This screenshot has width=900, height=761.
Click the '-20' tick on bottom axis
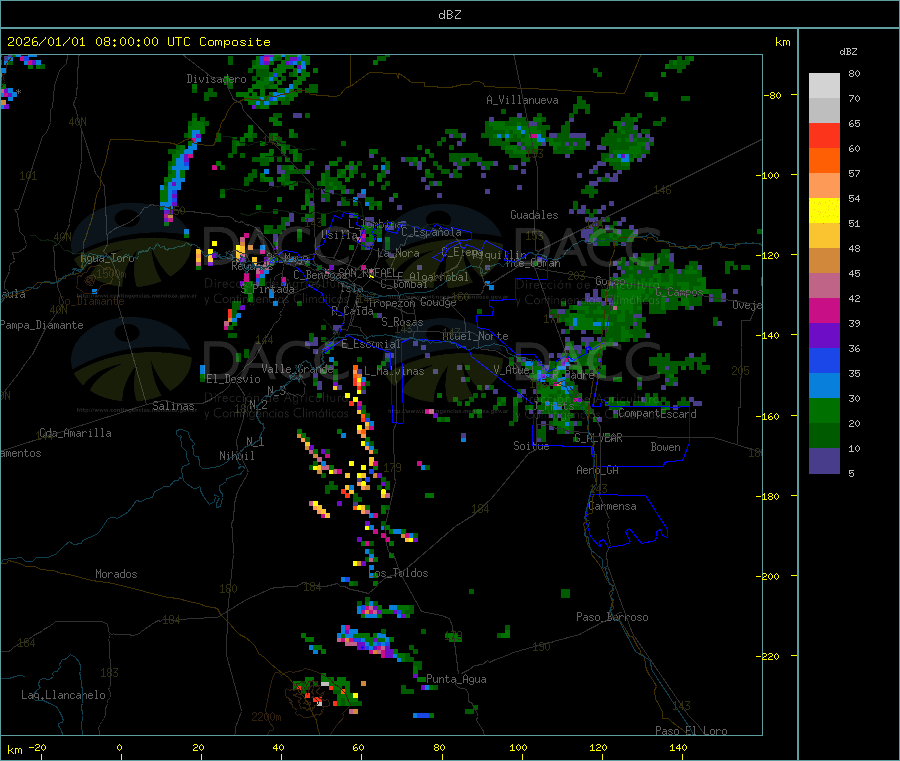coord(37,747)
